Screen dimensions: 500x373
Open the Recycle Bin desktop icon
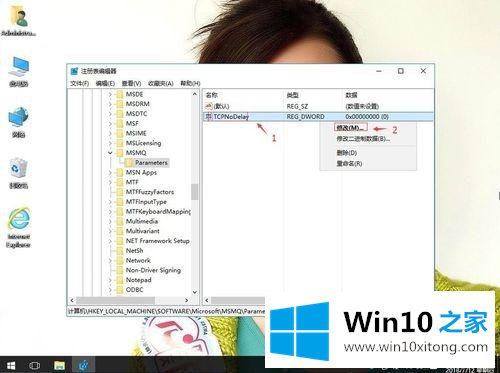18,173
